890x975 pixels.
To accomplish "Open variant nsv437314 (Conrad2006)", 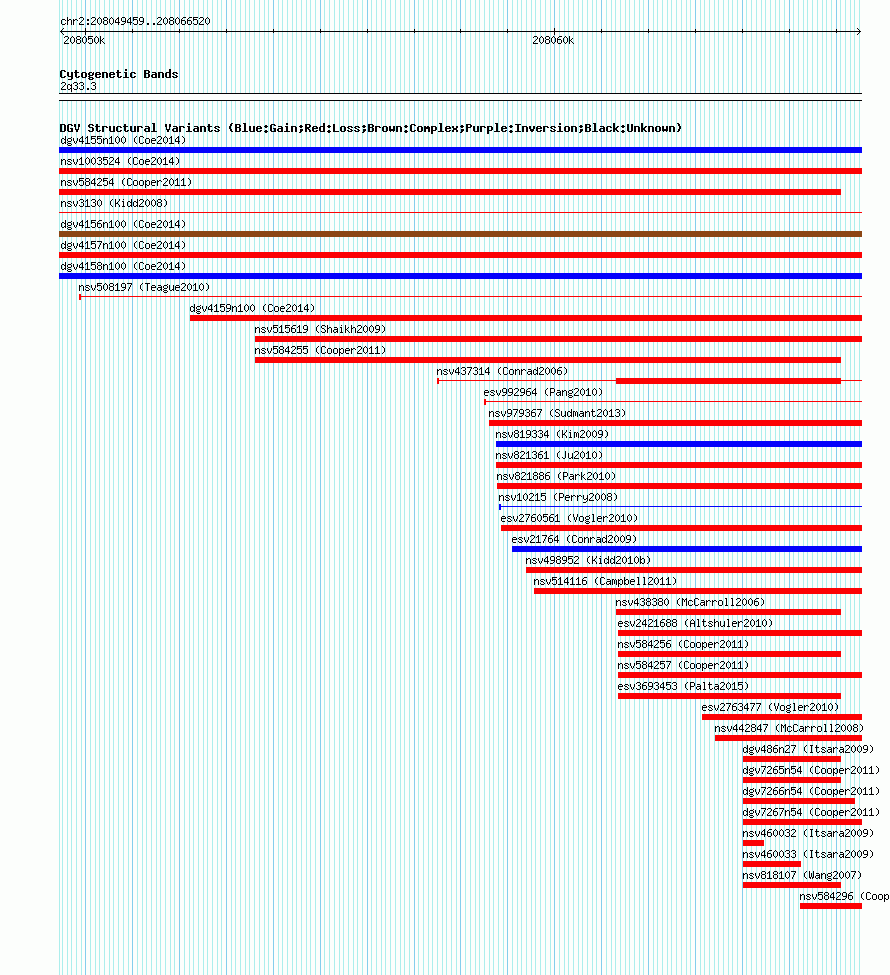I will (x=502, y=371).
